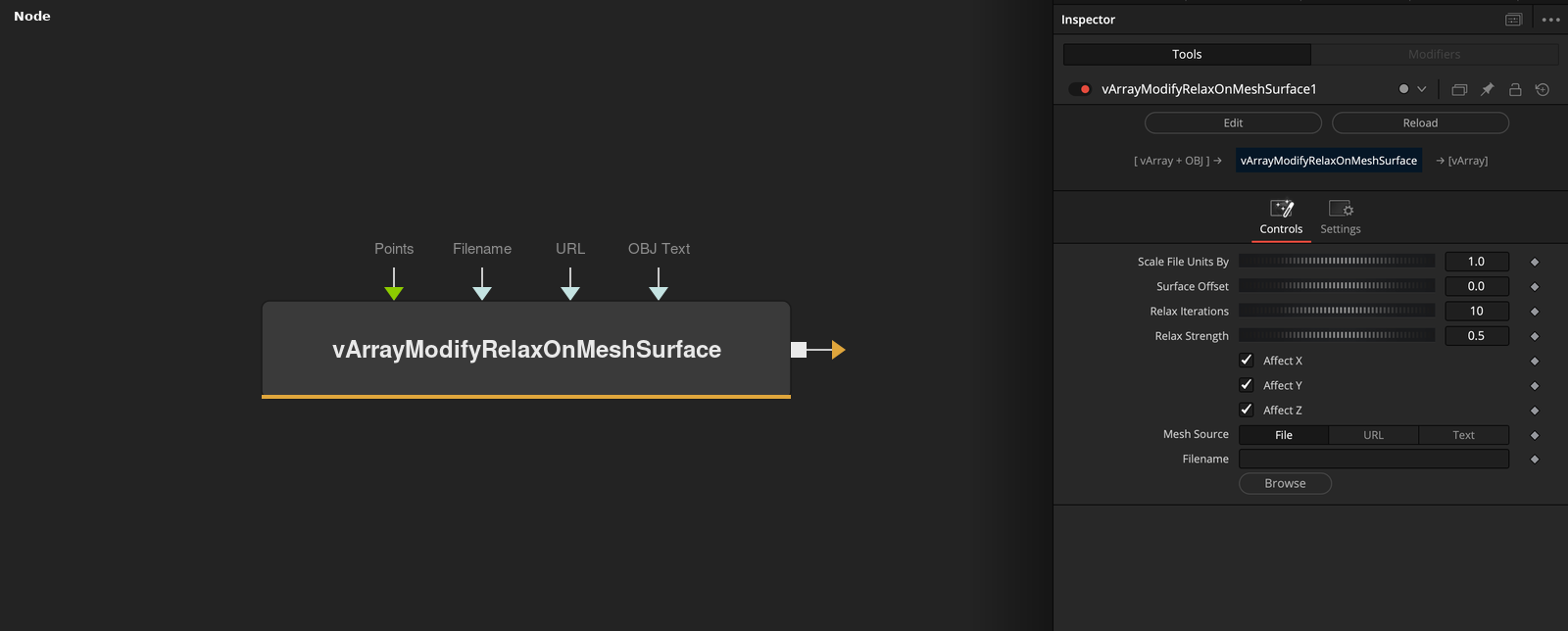
Task: Click keyframe diamond for Scale File Units By
Action: click(1535, 262)
